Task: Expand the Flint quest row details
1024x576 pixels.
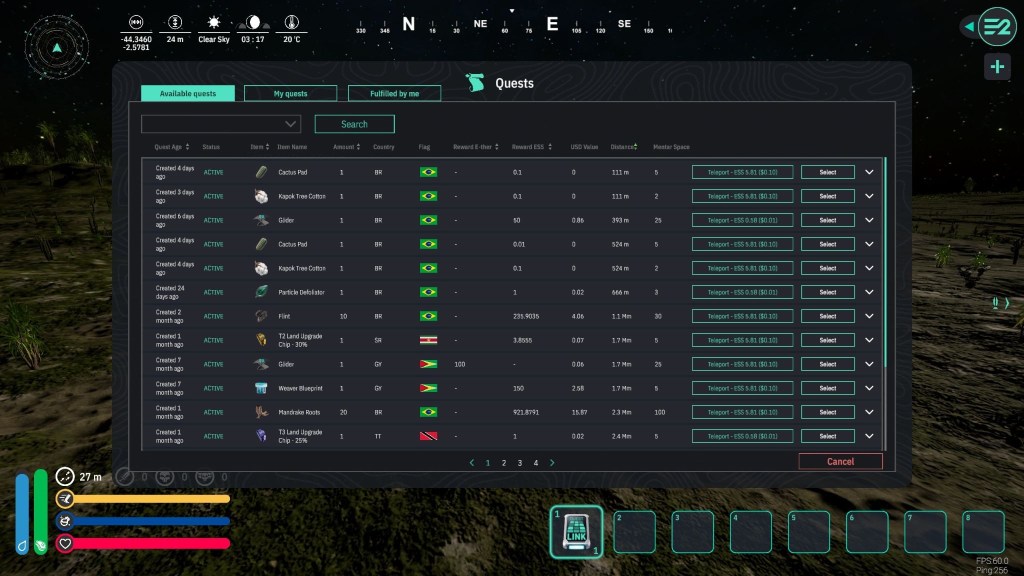Action: tap(869, 316)
